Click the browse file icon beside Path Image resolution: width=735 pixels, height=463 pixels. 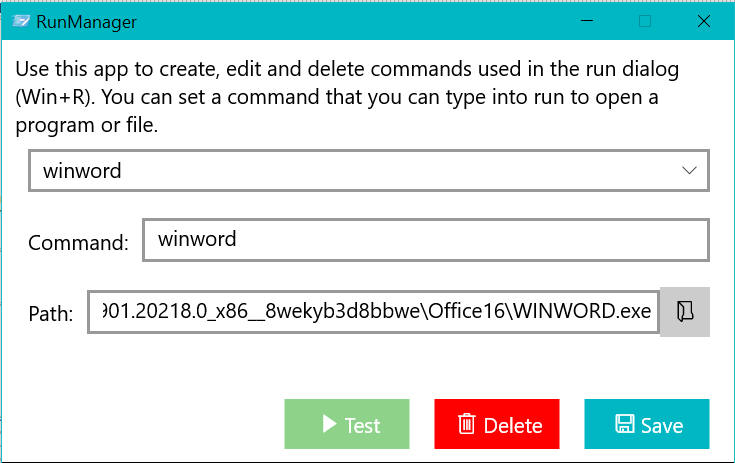pyautogui.click(x=685, y=312)
